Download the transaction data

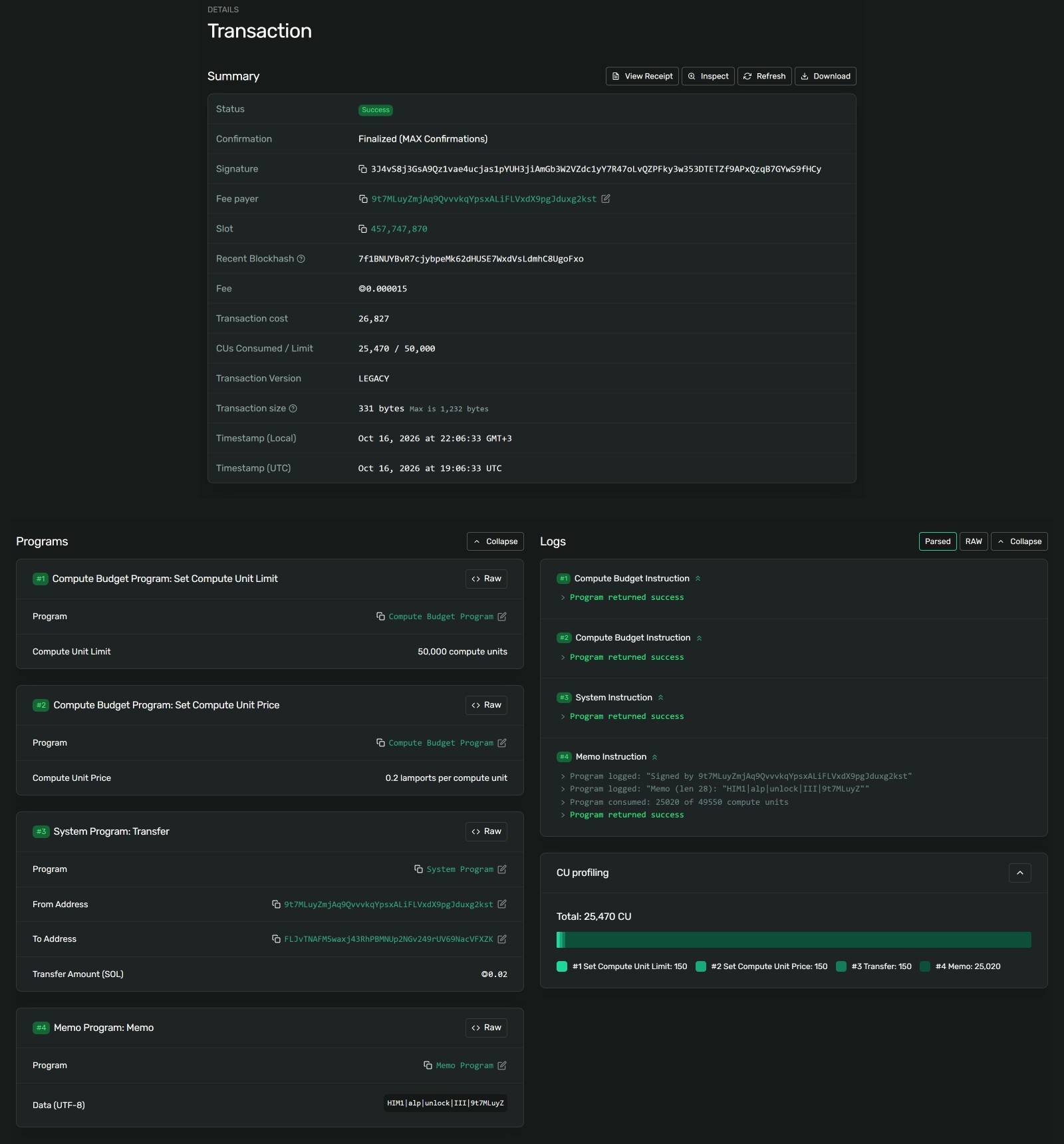tap(825, 76)
